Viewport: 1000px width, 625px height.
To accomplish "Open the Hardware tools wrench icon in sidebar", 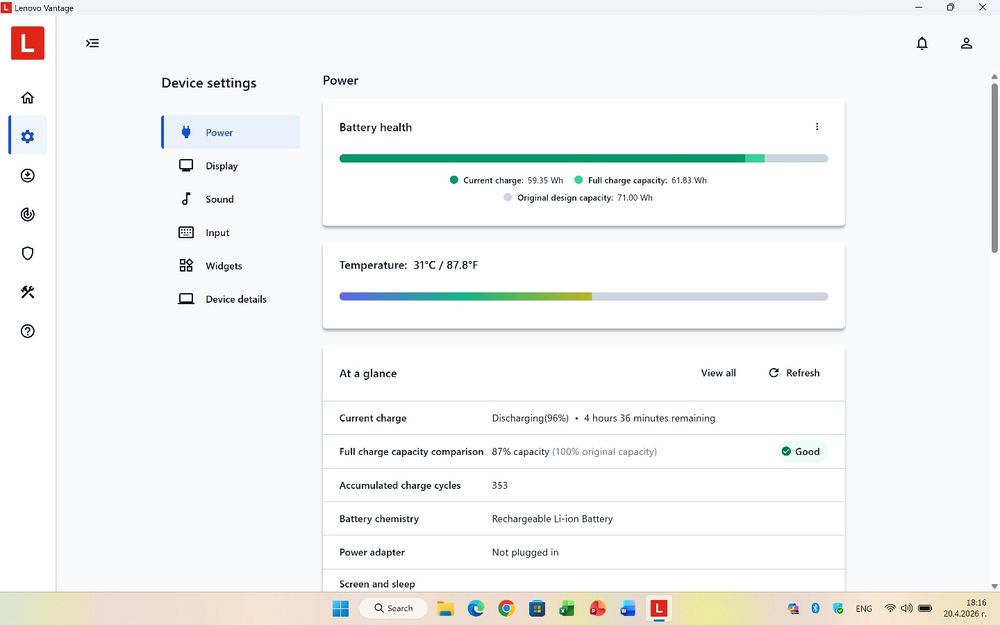I will 27,292.
